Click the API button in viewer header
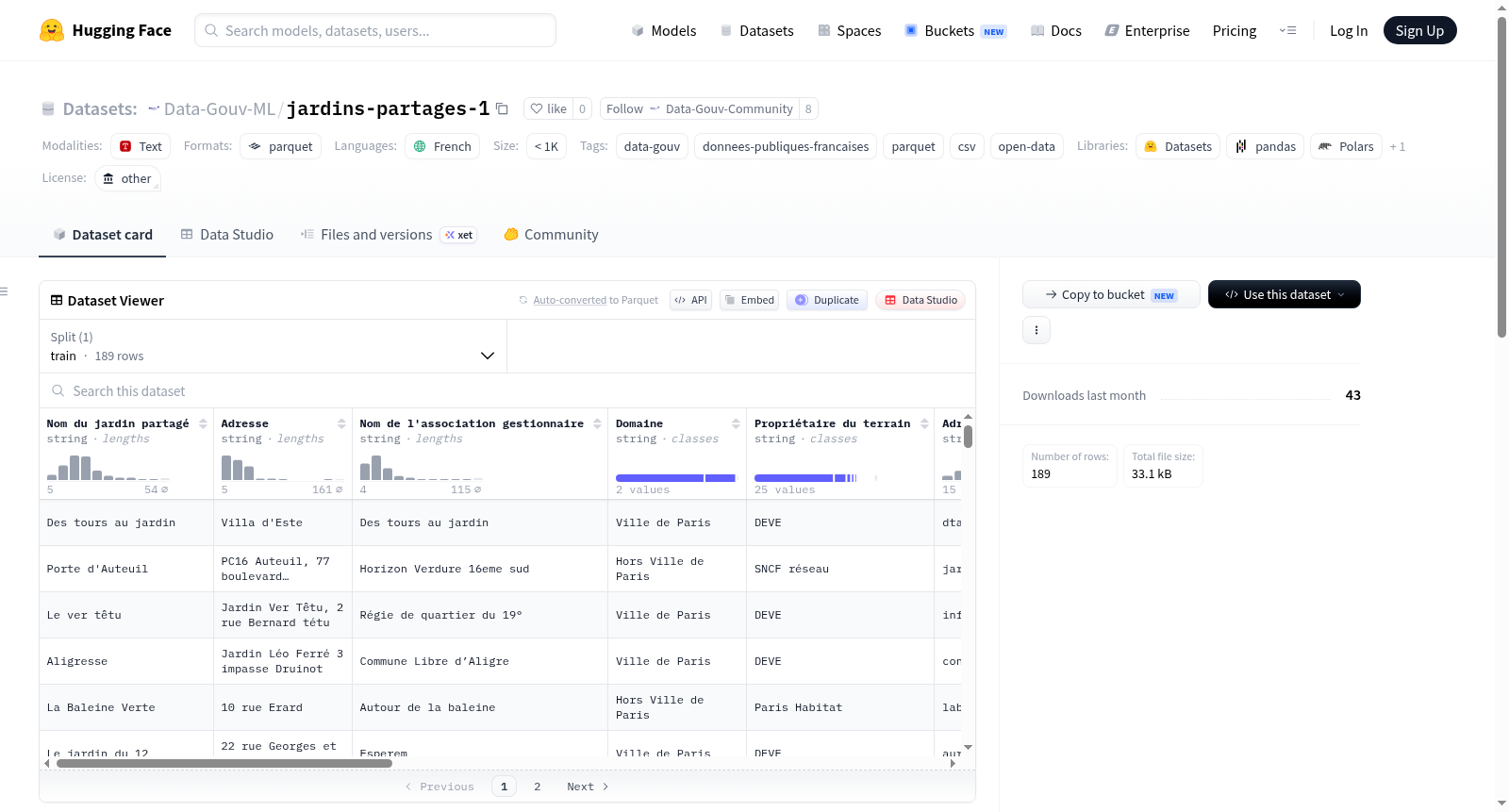Viewport: 1509px width, 812px height. pyautogui.click(x=690, y=300)
